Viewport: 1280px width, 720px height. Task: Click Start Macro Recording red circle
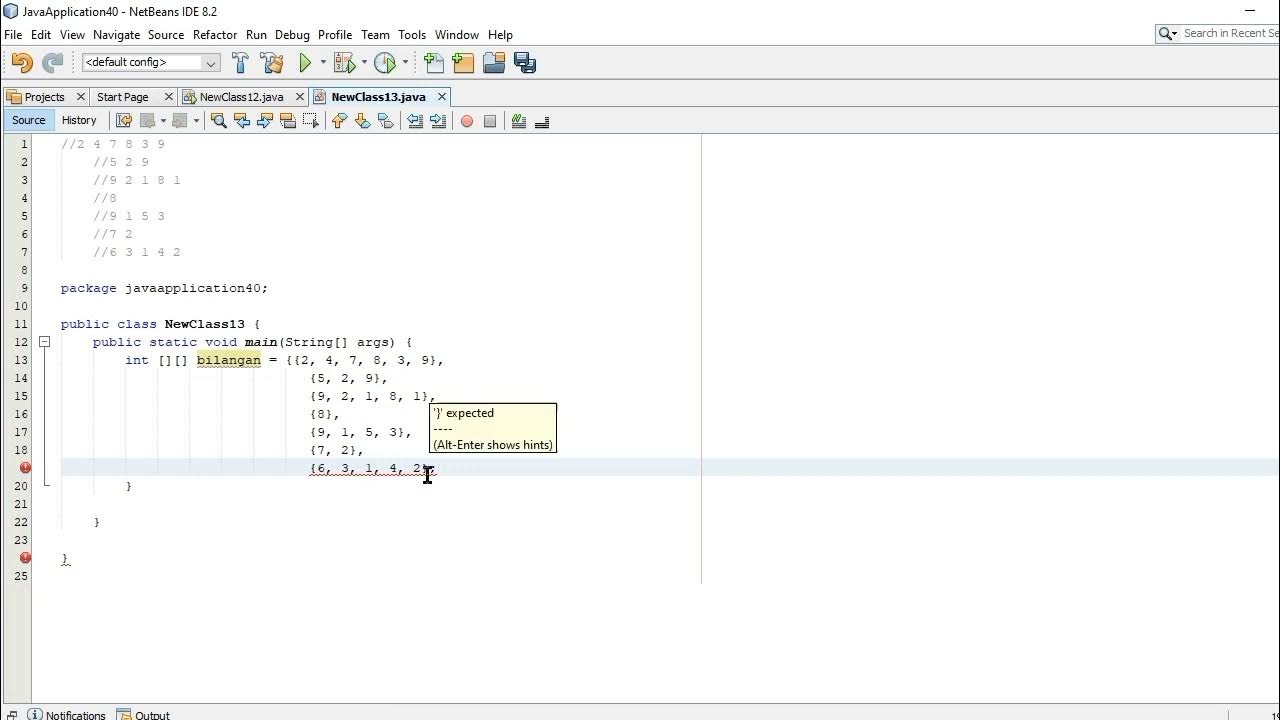click(x=466, y=121)
